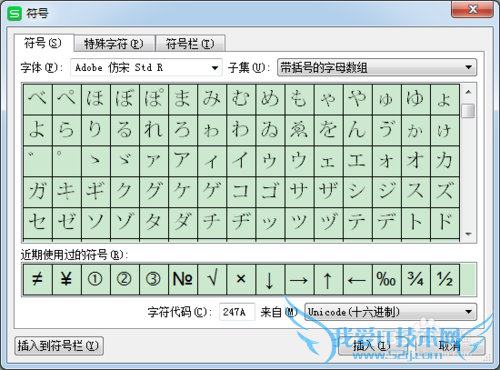Select the katakana character ト
Viewport: 500px width, 370px height.
pyautogui.click(x=415, y=222)
